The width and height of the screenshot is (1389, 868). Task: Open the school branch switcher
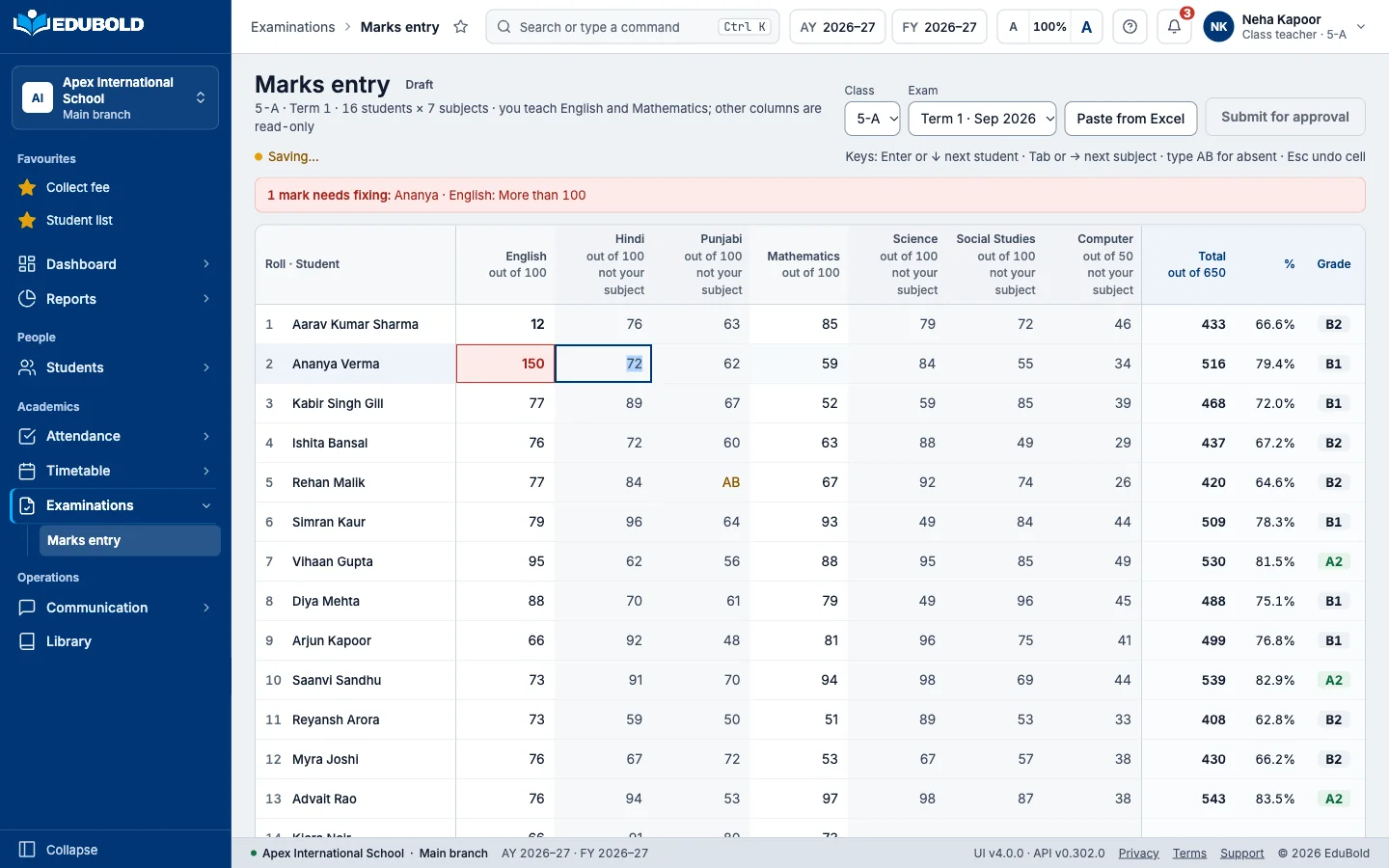pos(116,97)
